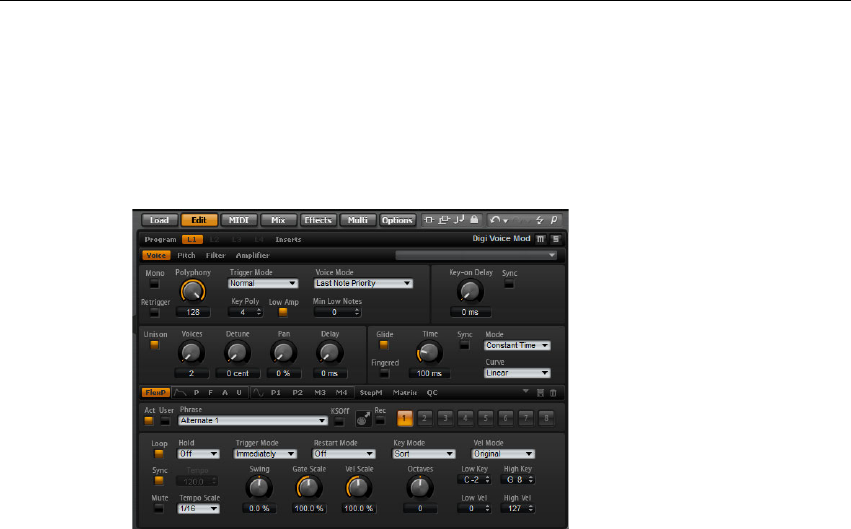Image resolution: width=851 pixels, height=529 pixels.
Task: Select variation slot 2
Action: (425, 418)
